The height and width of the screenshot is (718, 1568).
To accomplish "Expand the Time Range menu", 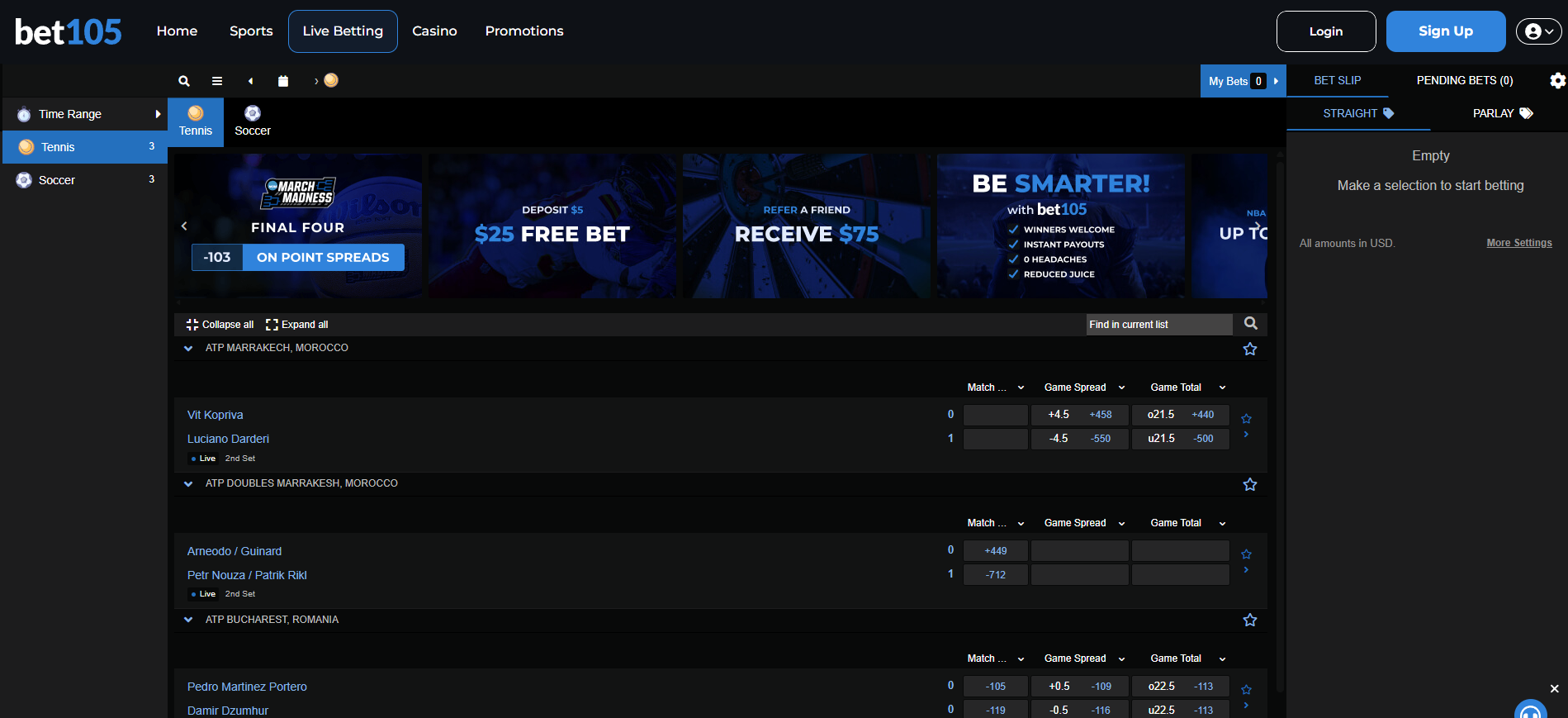I will [x=85, y=114].
